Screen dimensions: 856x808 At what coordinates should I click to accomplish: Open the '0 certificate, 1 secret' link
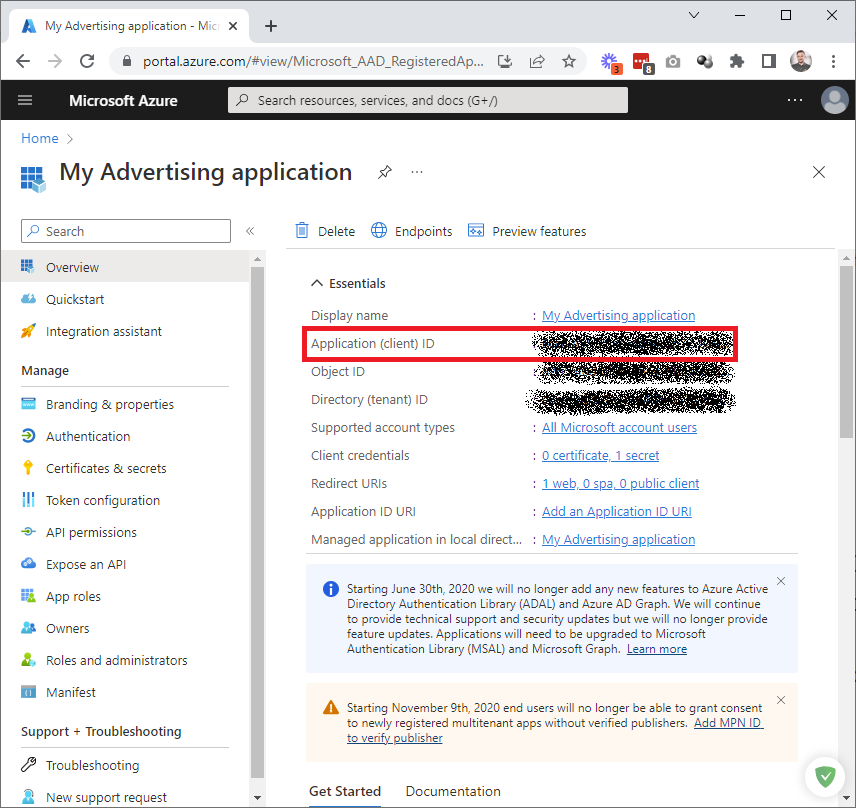600,455
